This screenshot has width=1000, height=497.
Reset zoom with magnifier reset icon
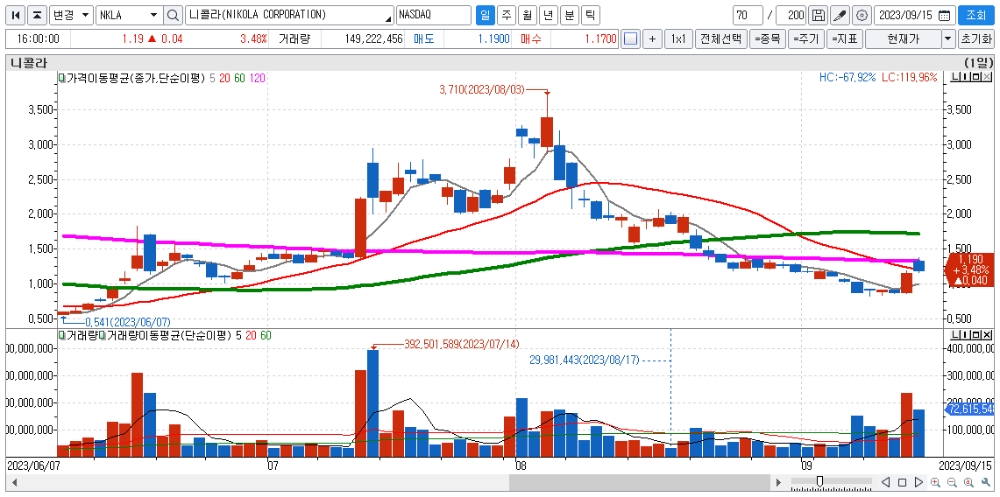point(969,482)
